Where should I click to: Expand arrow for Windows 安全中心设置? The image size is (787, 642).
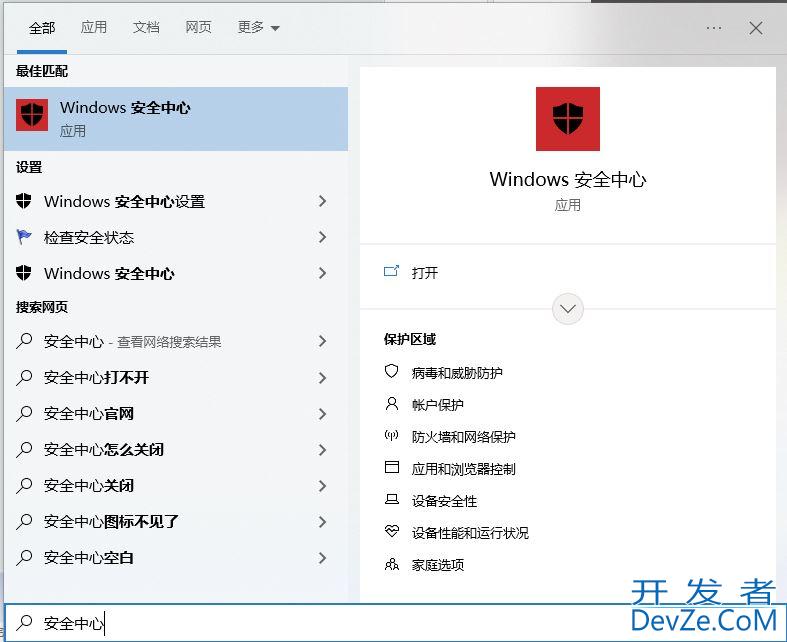[322, 201]
